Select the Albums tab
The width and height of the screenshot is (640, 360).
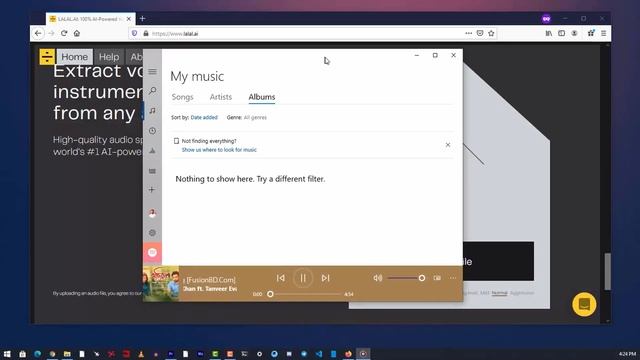click(262, 97)
